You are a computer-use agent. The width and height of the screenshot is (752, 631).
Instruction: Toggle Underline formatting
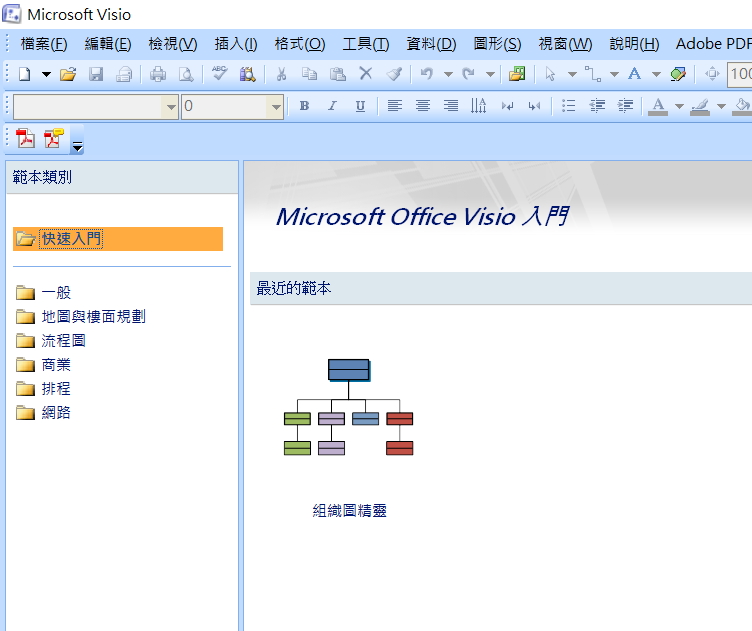pyautogui.click(x=361, y=106)
